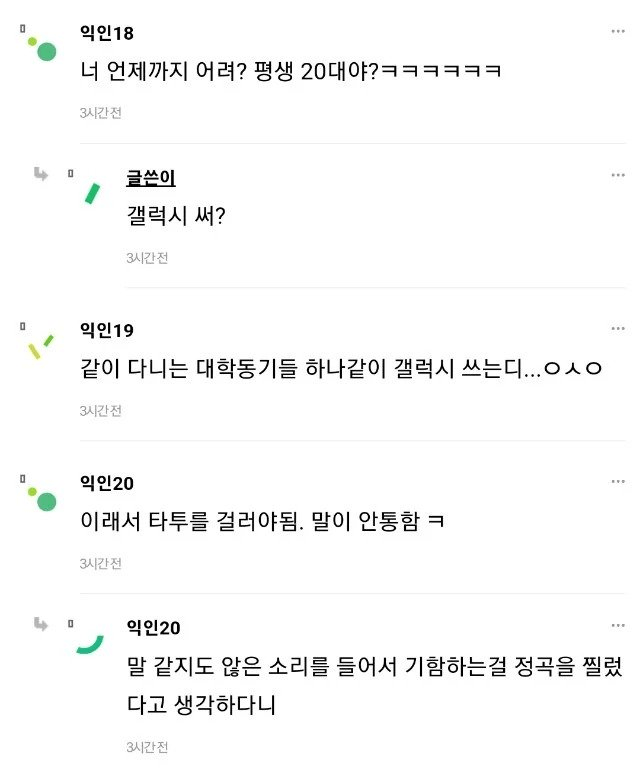Click the 익인18 username
The height and width of the screenshot is (776, 640).
pos(107,33)
